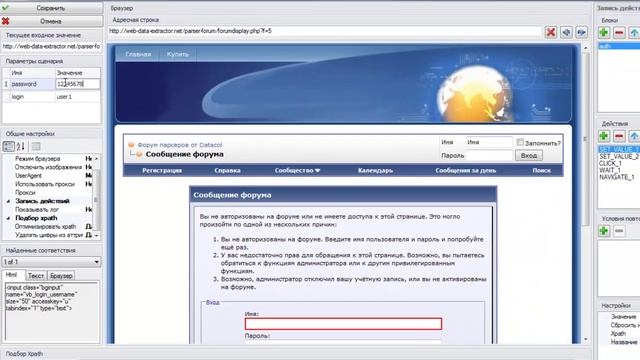Sort property grid alphabetically
Screen dimensions: 640x360
pyautogui.click(x=21, y=146)
